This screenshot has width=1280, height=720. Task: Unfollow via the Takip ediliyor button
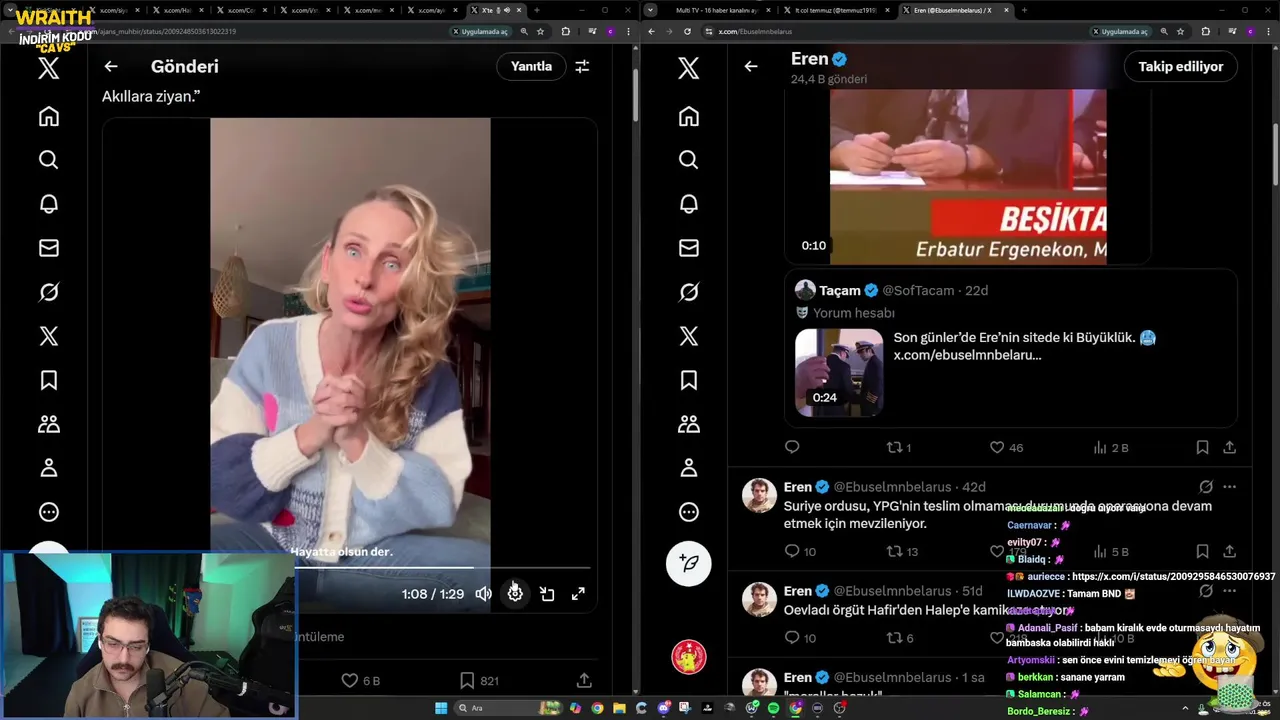click(x=1181, y=66)
